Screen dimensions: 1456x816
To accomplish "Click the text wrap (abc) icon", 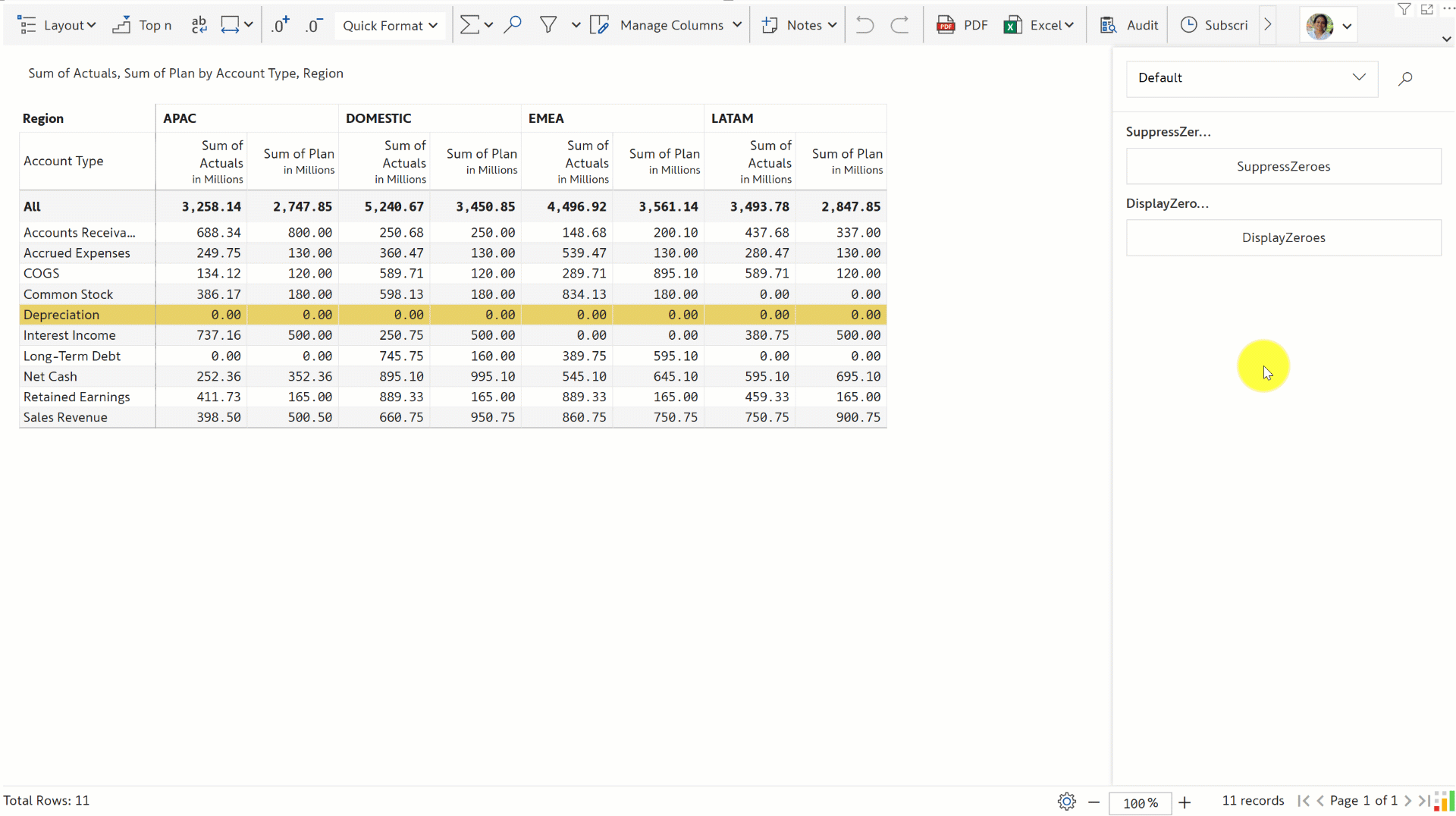I will point(199,25).
